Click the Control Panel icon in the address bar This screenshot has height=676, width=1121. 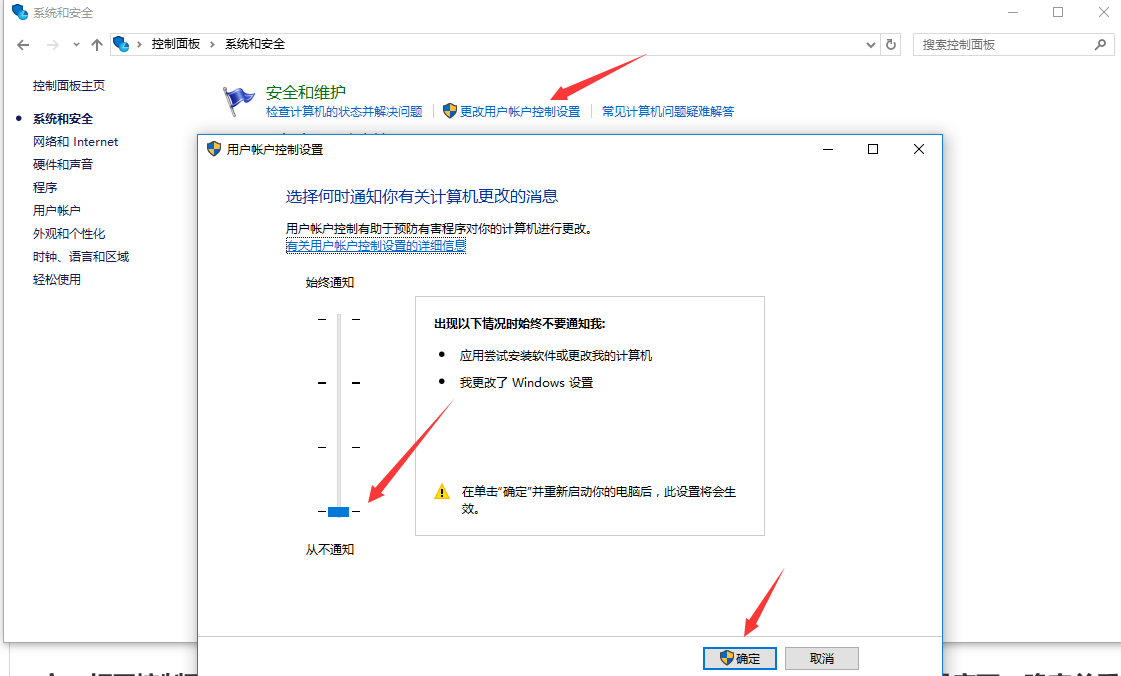[x=121, y=44]
